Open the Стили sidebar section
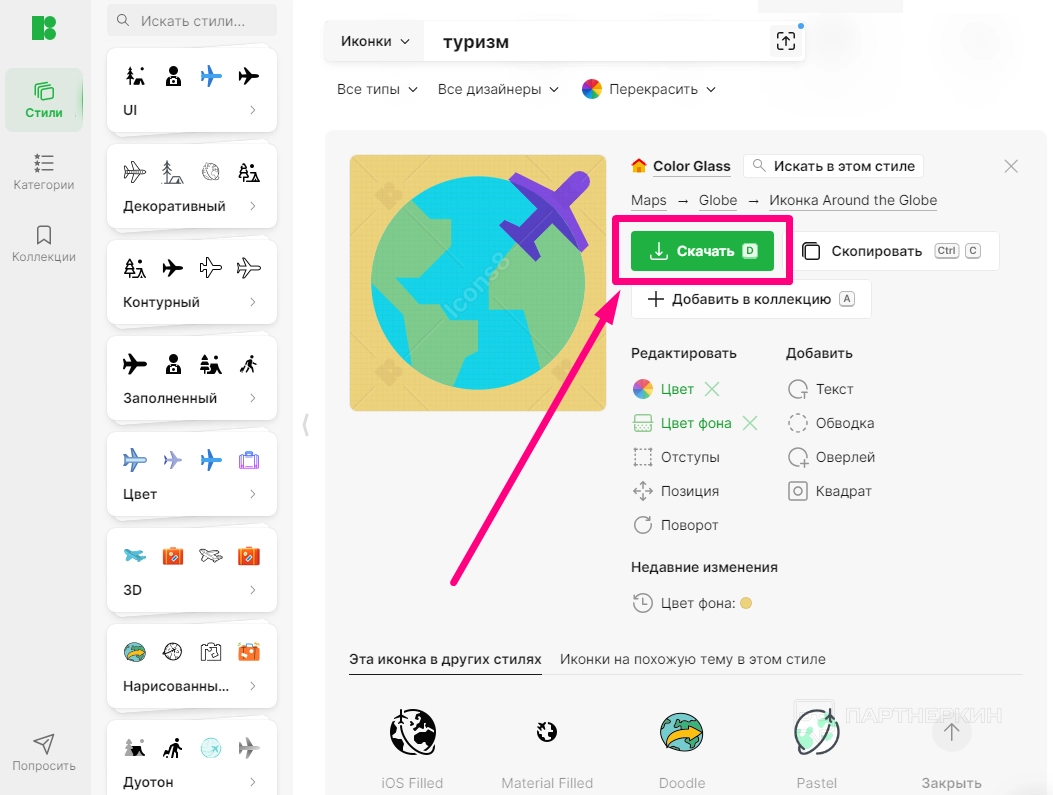This screenshot has width=1053, height=795. pos(44,99)
